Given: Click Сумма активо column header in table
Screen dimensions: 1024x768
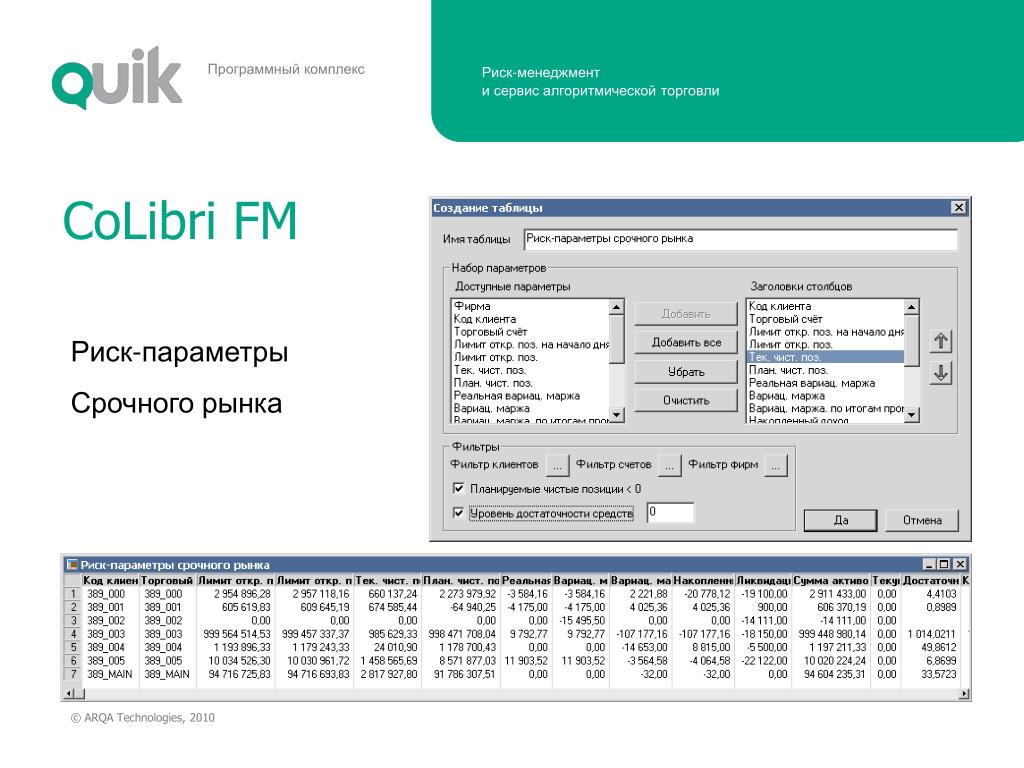Looking at the screenshot, I should pos(831,580).
